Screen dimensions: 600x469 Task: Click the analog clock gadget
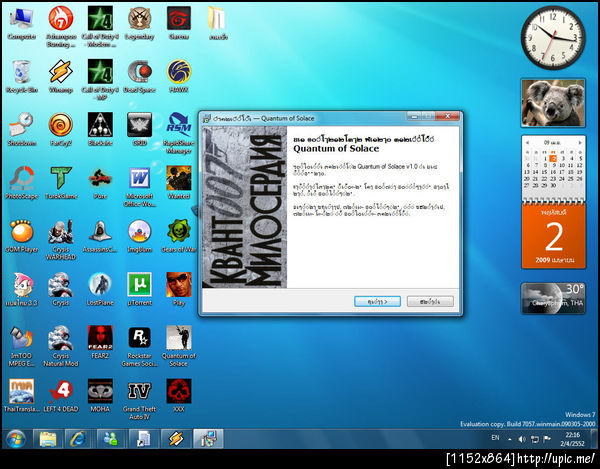pyautogui.click(x=553, y=37)
